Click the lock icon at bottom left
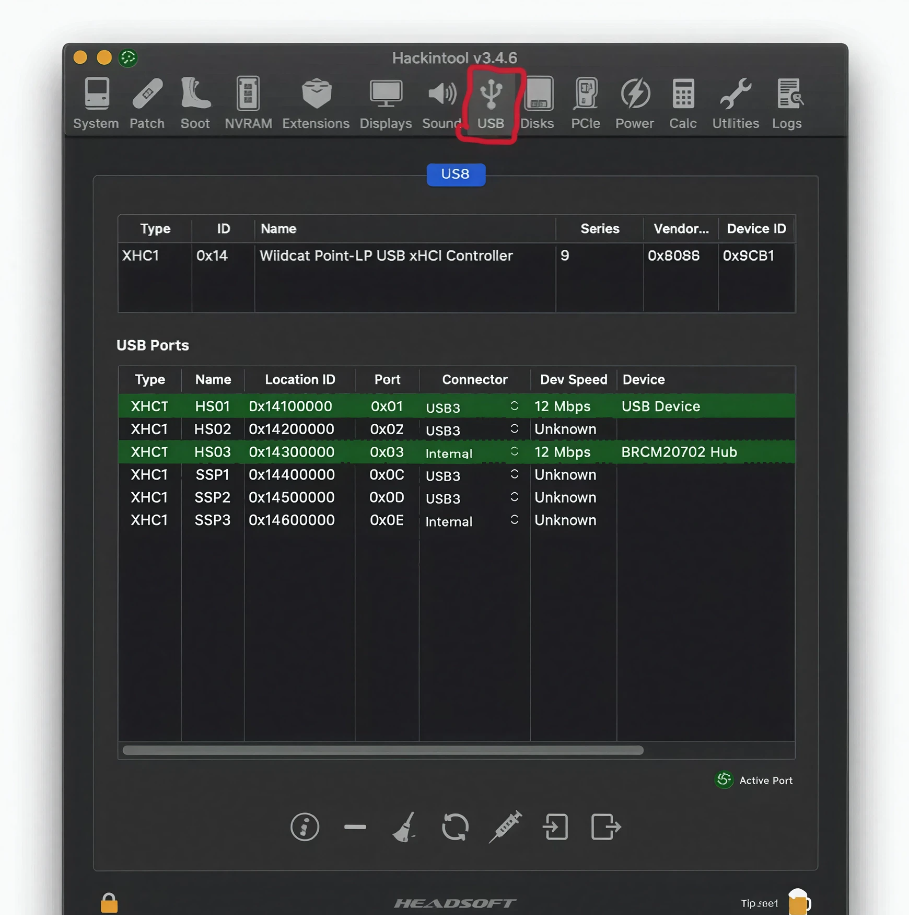 coord(109,902)
